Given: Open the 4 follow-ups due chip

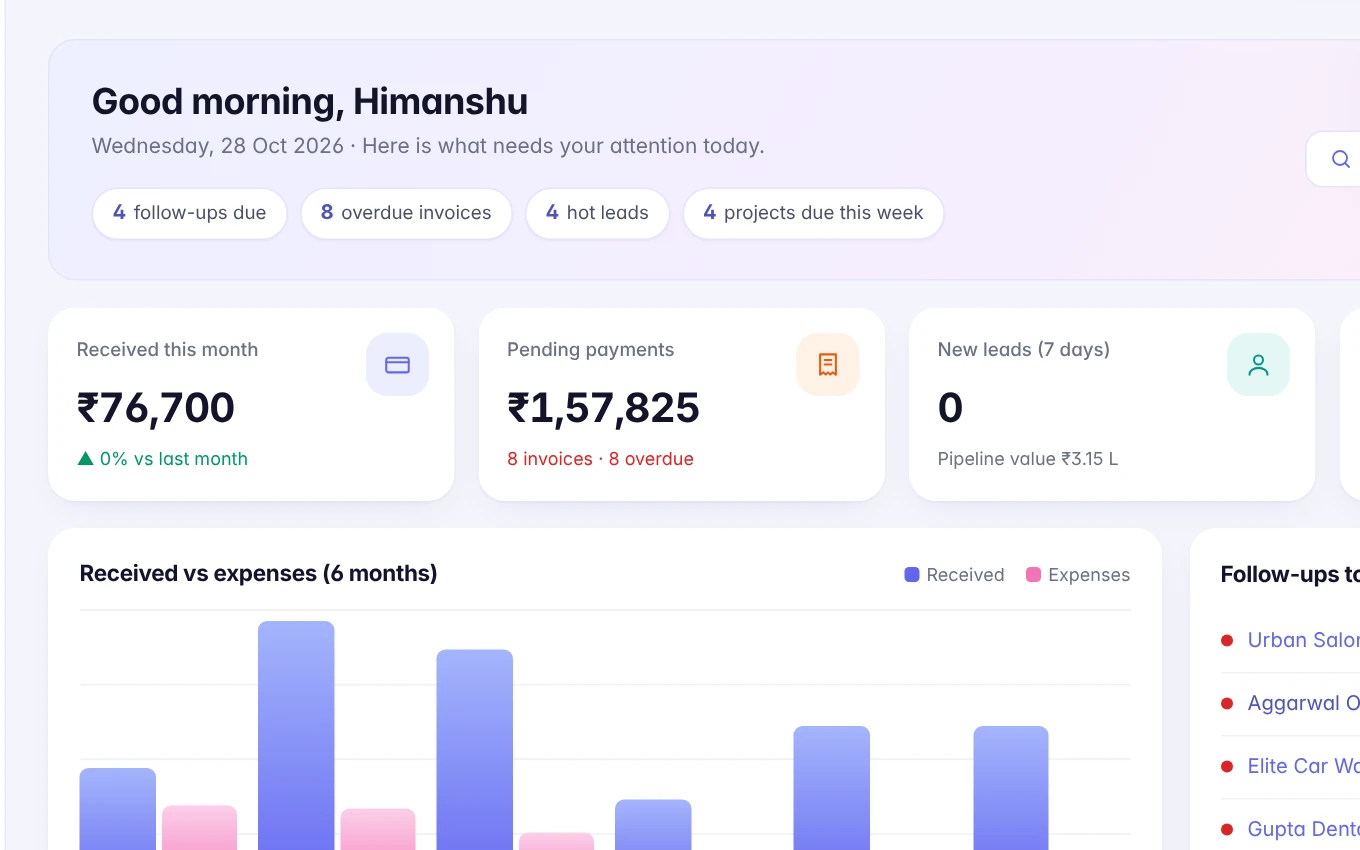Looking at the screenshot, I should click(190, 213).
